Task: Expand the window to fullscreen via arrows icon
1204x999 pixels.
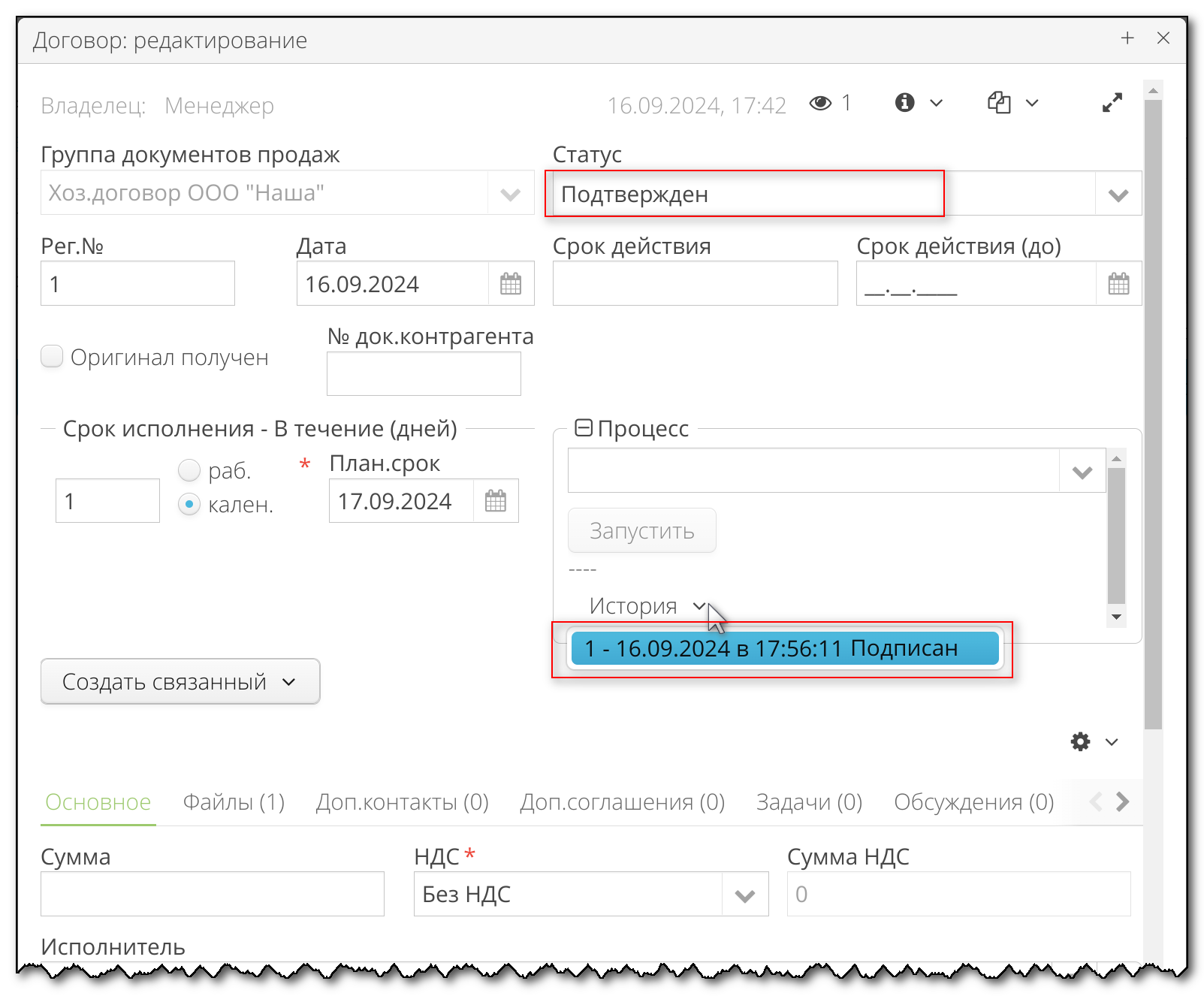Action: pyautogui.click(x=1112, y=103)
